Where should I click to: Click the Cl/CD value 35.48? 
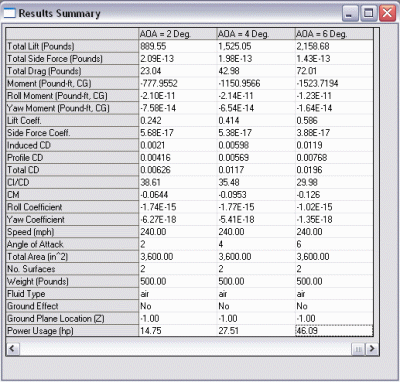pos(256,182)
